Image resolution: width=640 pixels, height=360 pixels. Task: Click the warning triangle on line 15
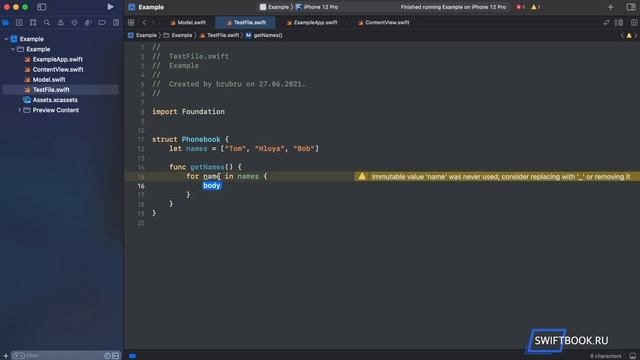pos(362,176)
